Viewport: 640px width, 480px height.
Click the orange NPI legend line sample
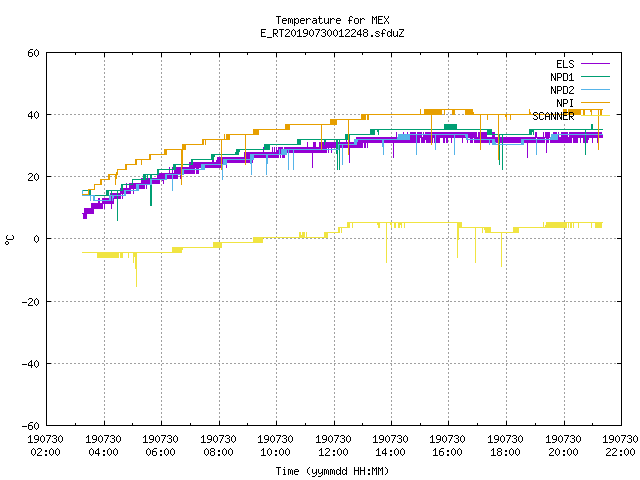coord(595,102)
